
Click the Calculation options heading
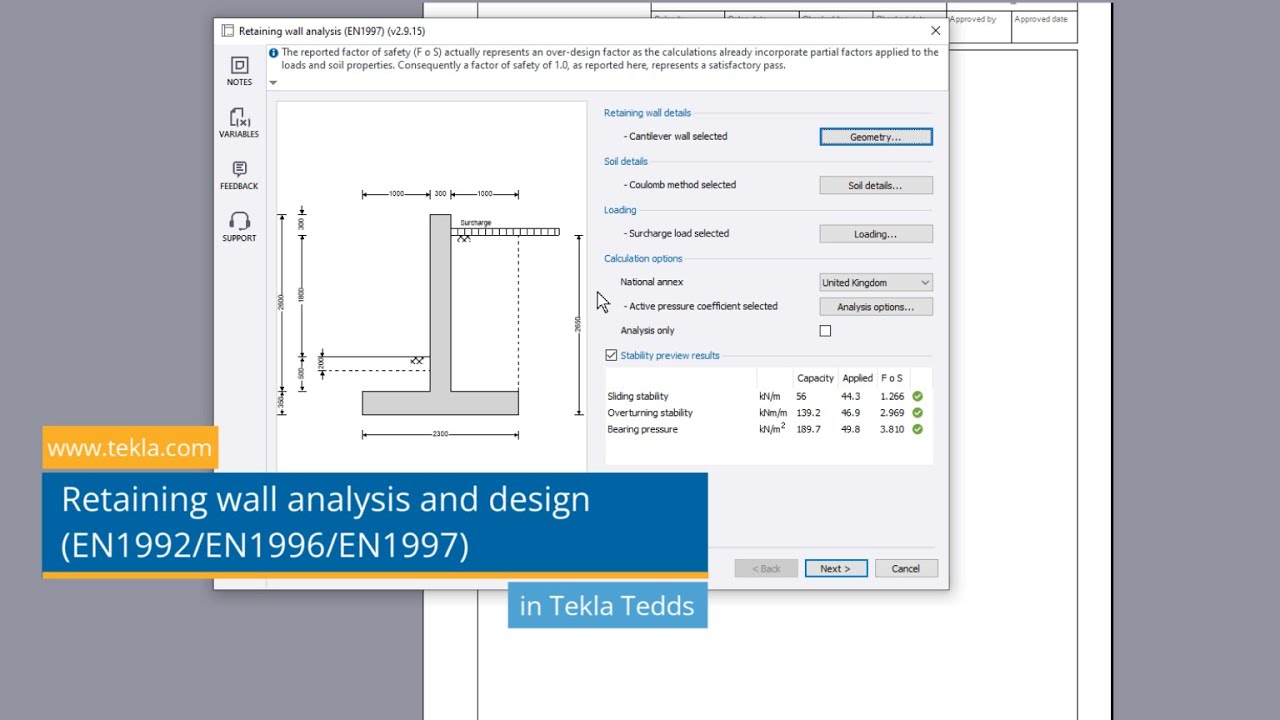pyautogui.click(x=643, y=258)
